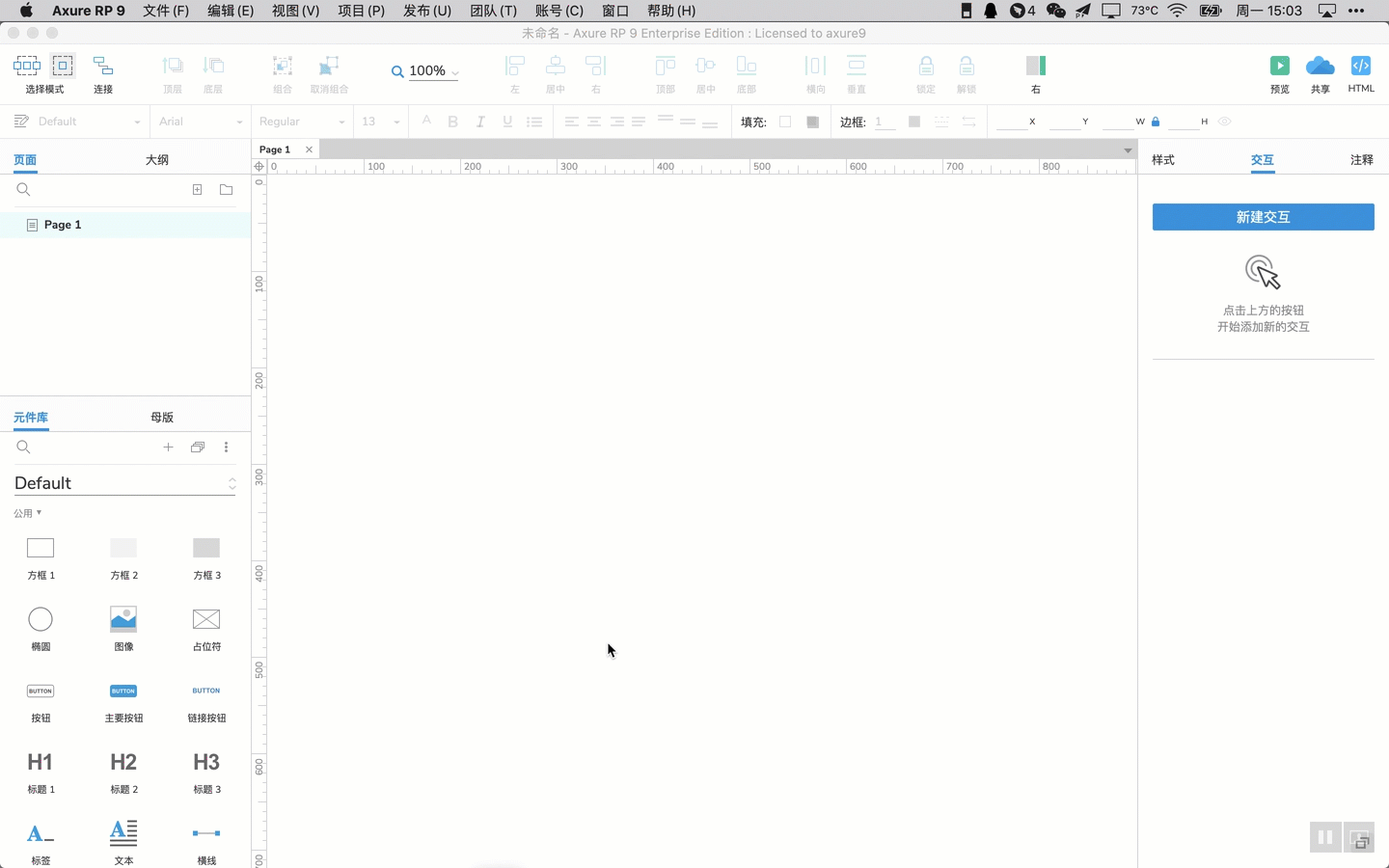This screenshot has width=1389, height=868.
Task: Click the align 顶部 icon
Action: (x=666, y=66)
